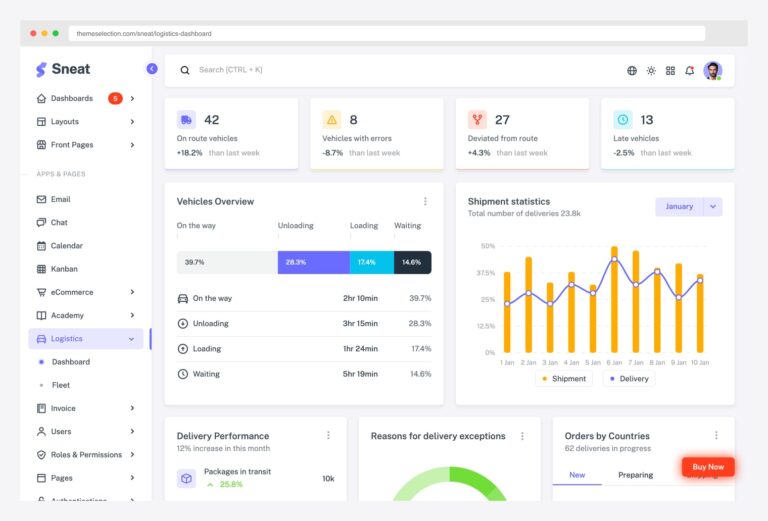Click the Users person icon
This screenshot has width=768, height=521.
tap(41, 431)
